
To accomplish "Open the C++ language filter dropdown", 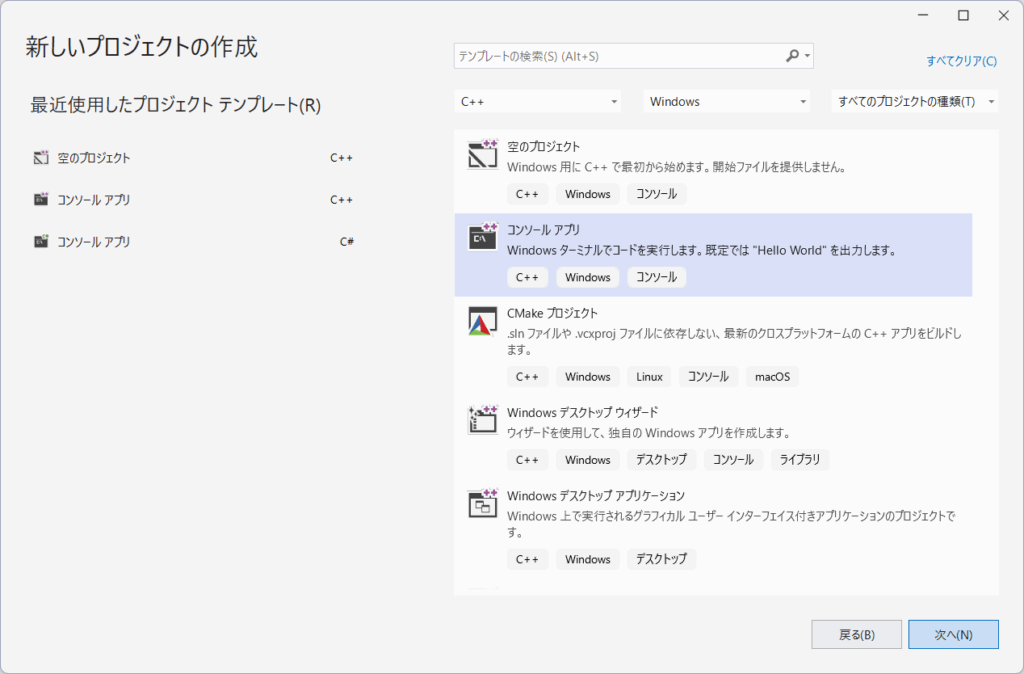I will [537, 101].
